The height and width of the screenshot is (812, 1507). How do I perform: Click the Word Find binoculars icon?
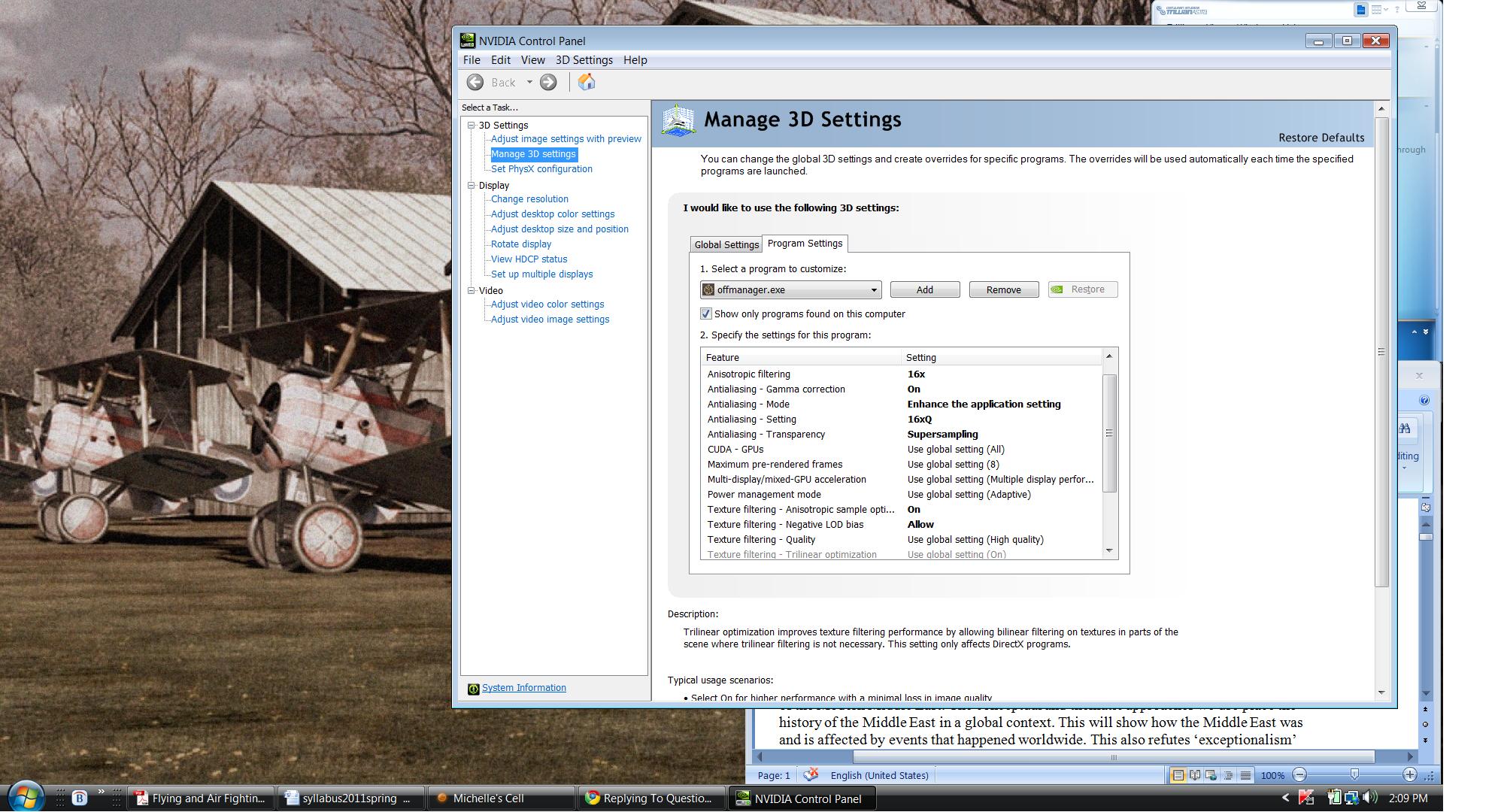[x=1405, y=429]
